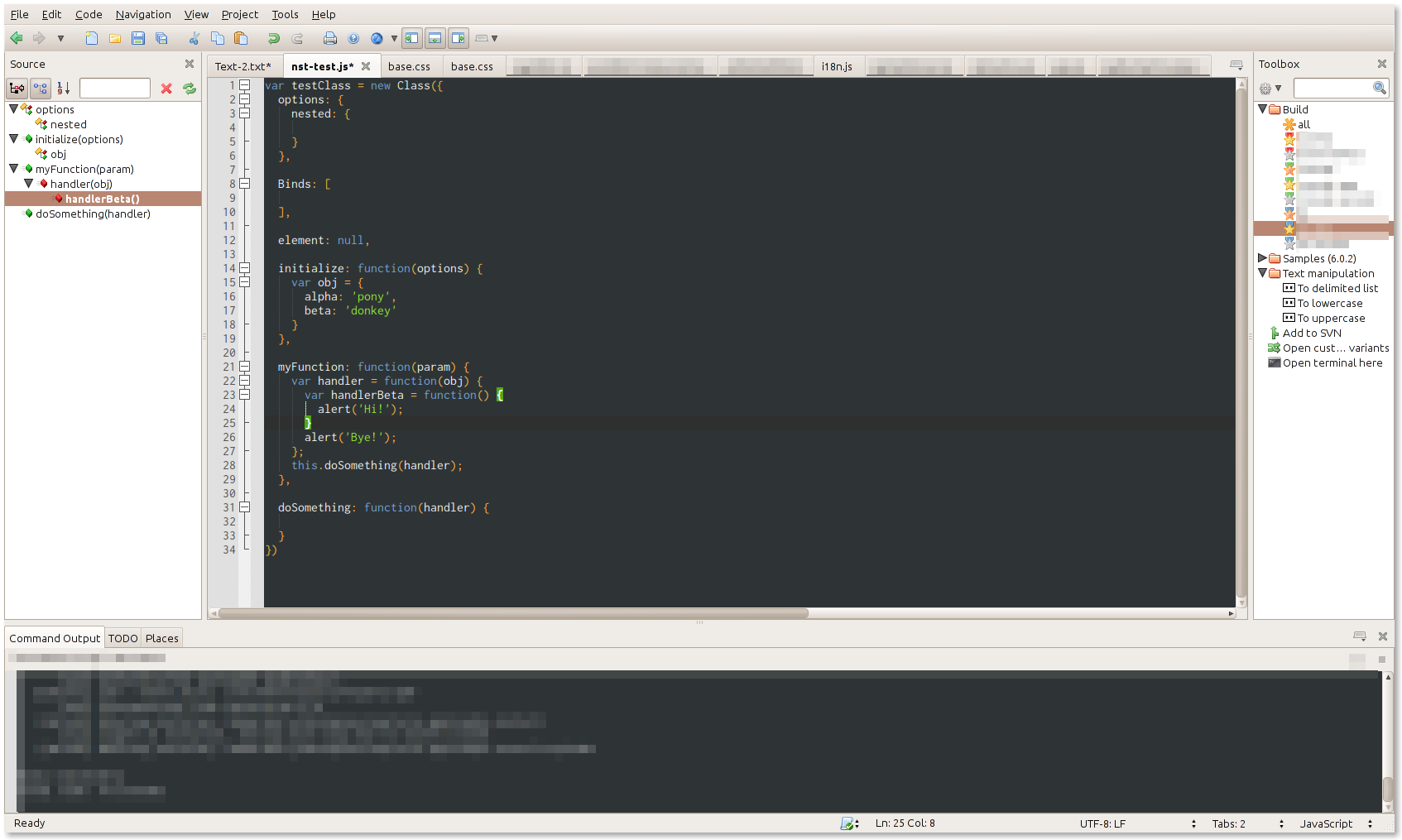Toggle the right pane visibility button

tap(458, 38)
